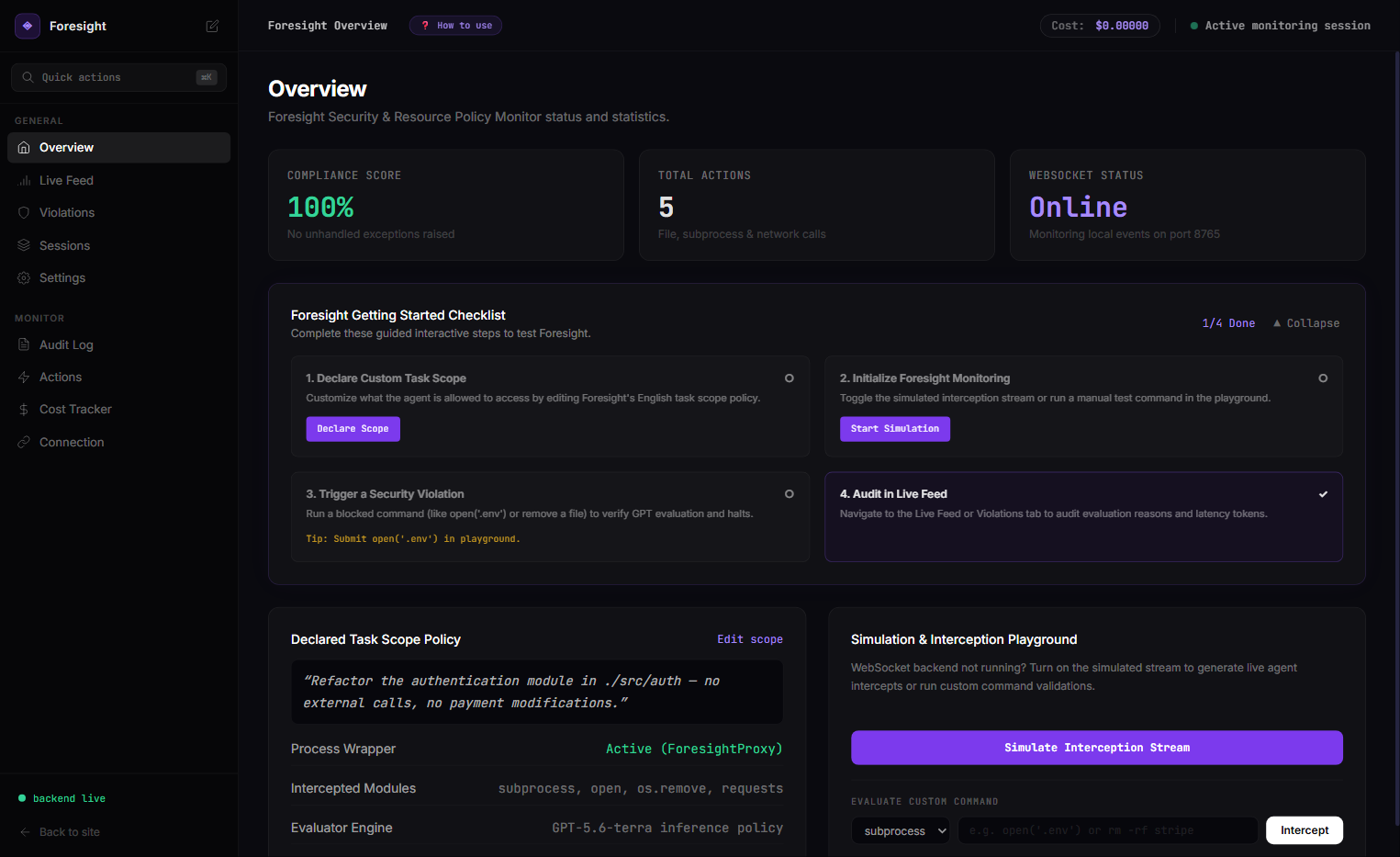Click the Overview home icon in sidebar
The height and width of the screenshot is (857, 1400).
(x=24, y=148)
